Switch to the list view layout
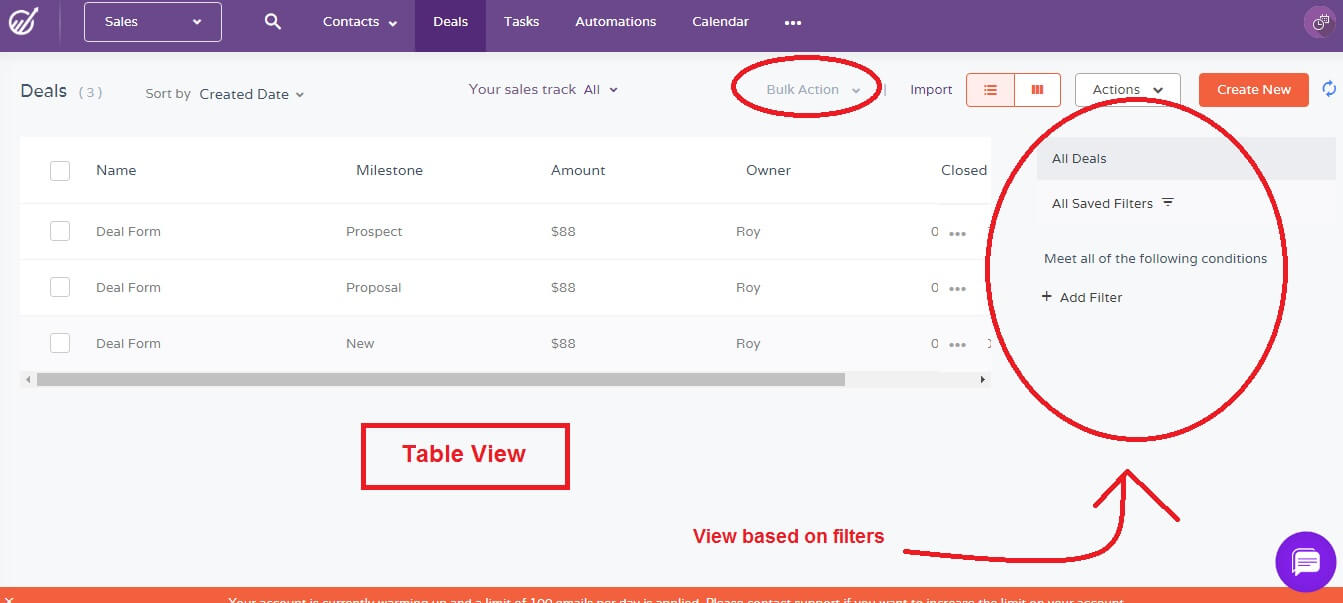This screenshot has height=603, width=1343. (x=989, y=89)
